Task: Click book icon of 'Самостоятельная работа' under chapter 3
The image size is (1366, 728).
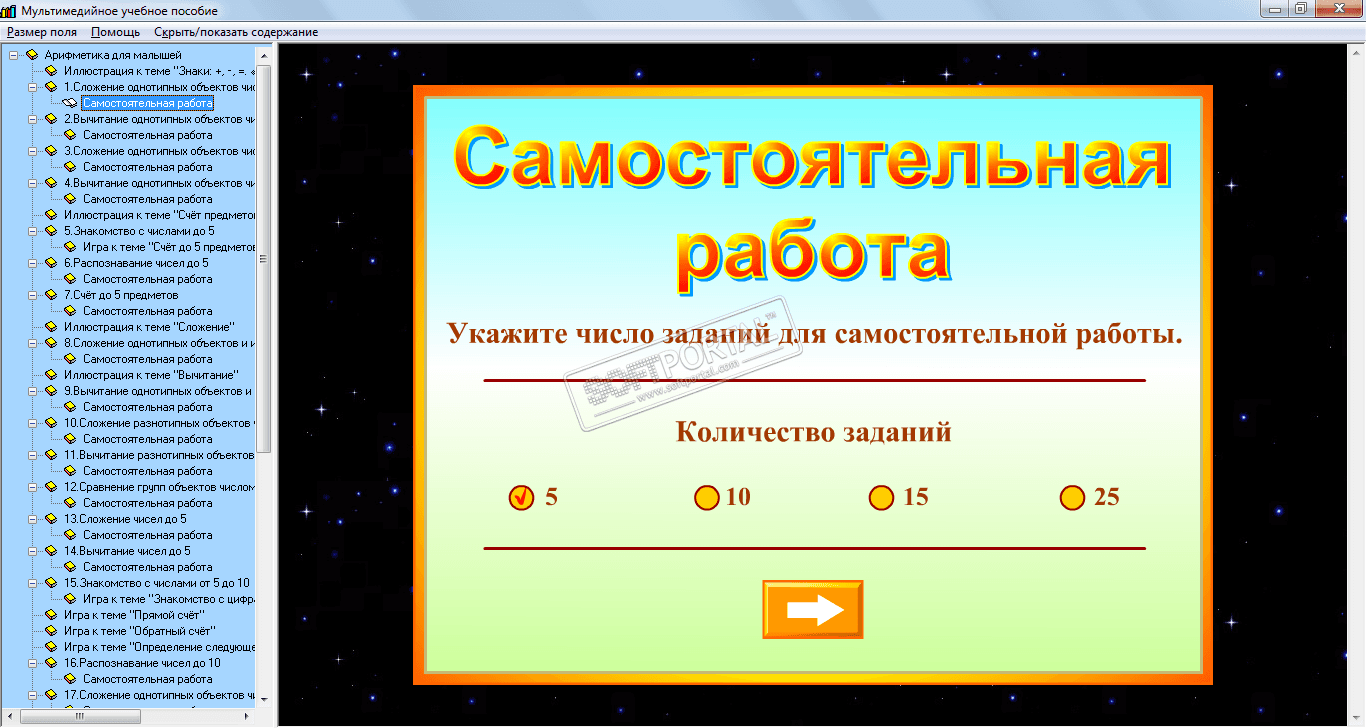Action: (x=70, y=167)
